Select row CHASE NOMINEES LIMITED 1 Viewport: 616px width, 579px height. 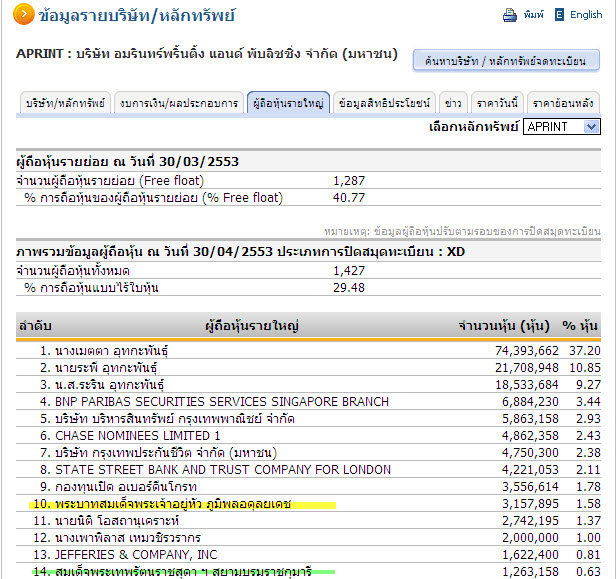(x=308, y=436)
